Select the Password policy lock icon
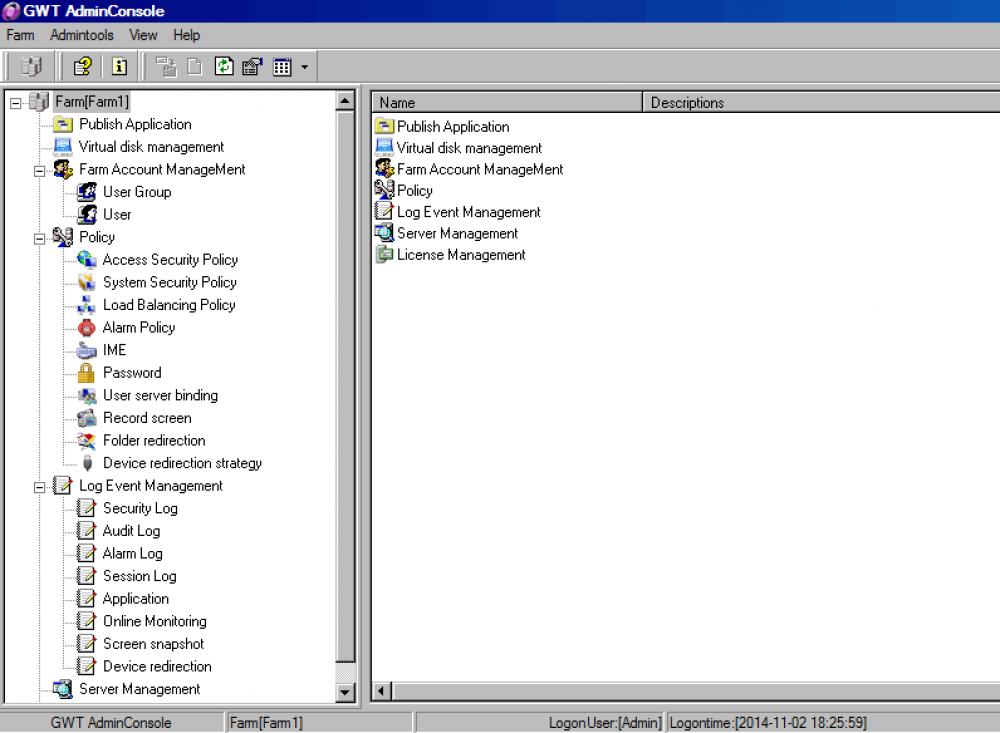1000x733 pixels. click(x=87, y=372)
